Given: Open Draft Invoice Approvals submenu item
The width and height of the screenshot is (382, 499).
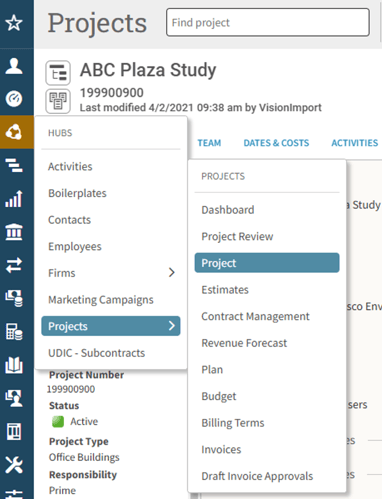Looking at the screenshot, I should click(x=267, y=476).
